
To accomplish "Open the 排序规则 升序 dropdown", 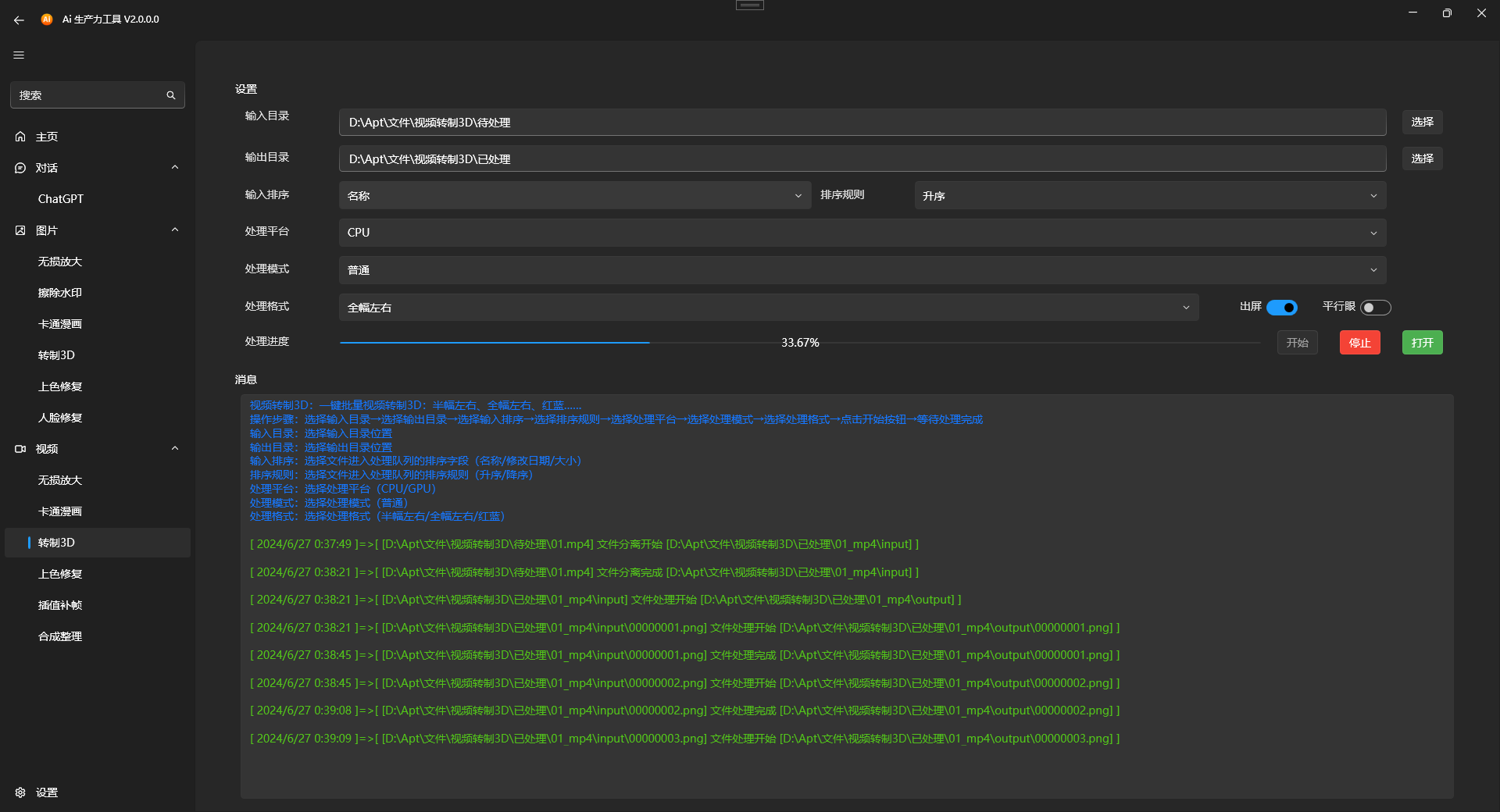I will pyautogui.click(x=1150, y=195).
